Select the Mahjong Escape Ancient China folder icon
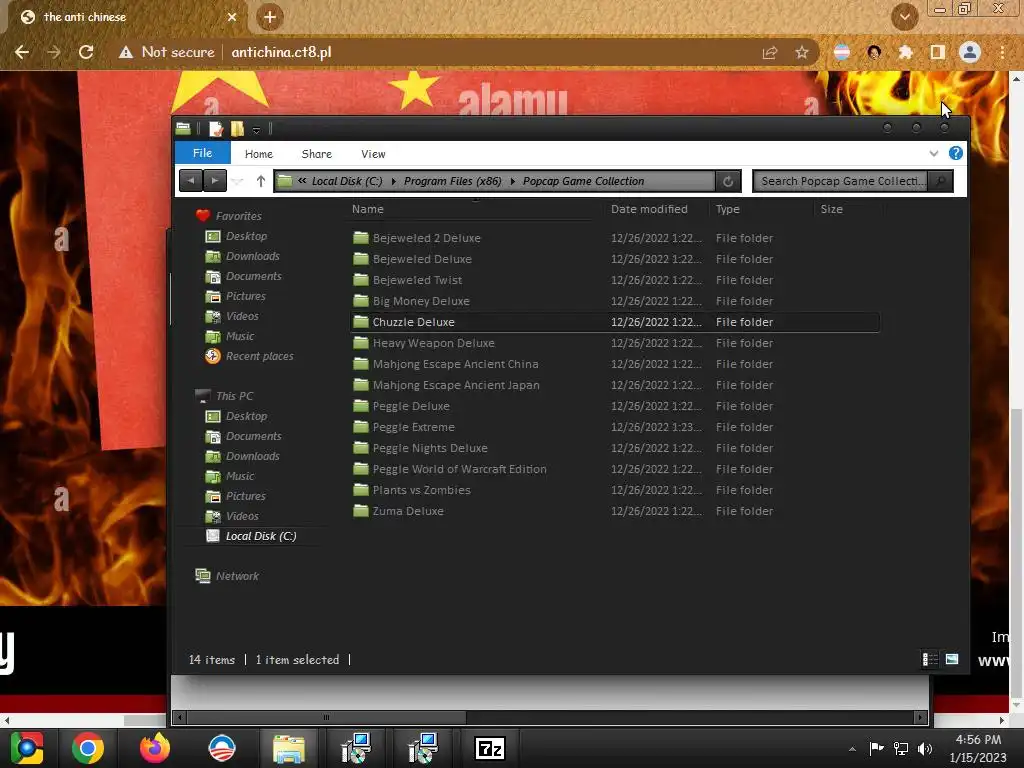Viewport: 1024px width, 768px height. (361, 364)
